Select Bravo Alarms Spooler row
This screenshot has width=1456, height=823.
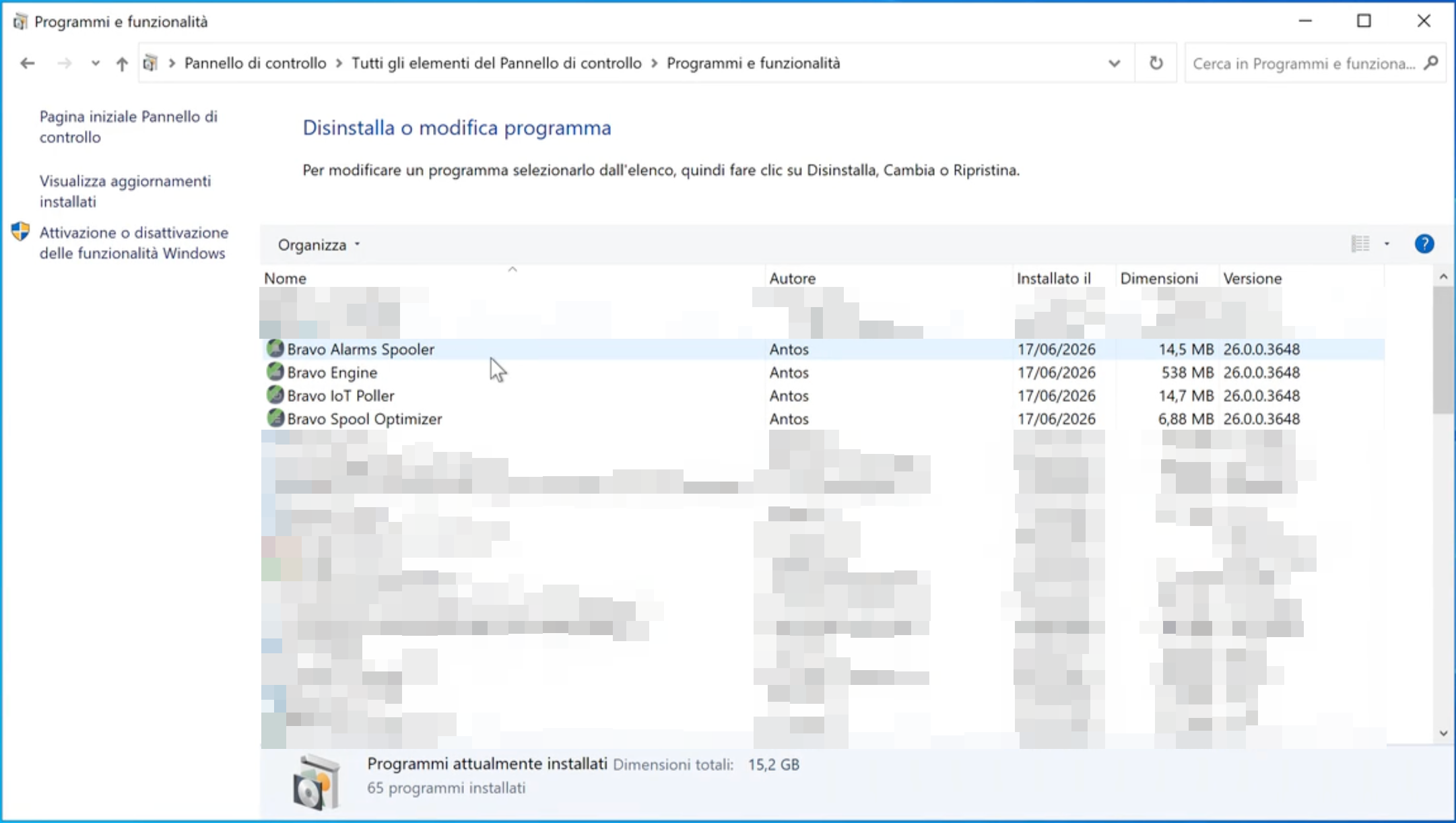click(822, 349)
